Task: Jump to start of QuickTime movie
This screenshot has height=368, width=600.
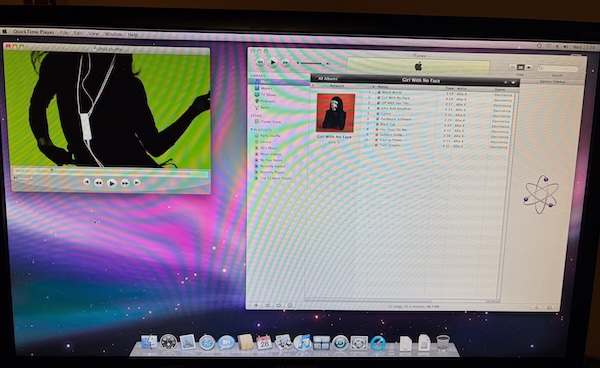Action: coord(87,182)
